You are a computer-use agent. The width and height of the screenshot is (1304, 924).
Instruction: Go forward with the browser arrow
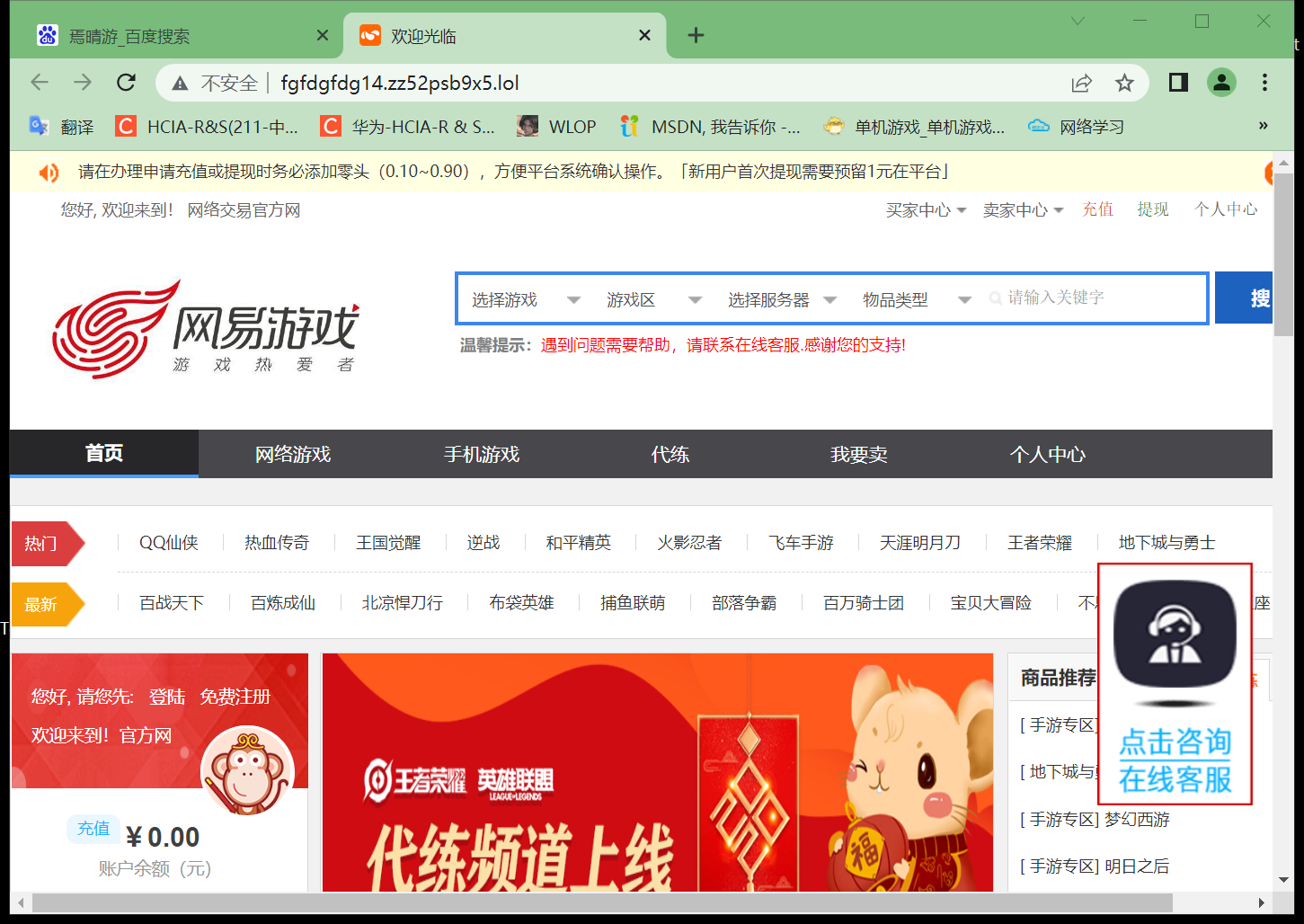pyautogui.click(x=83, y=83)
